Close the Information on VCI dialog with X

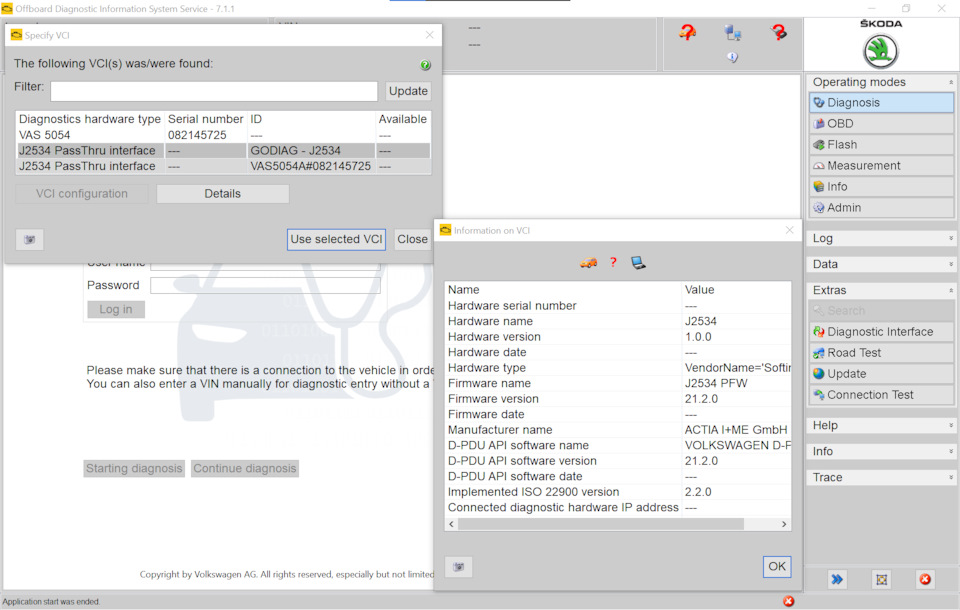[789, 230]
